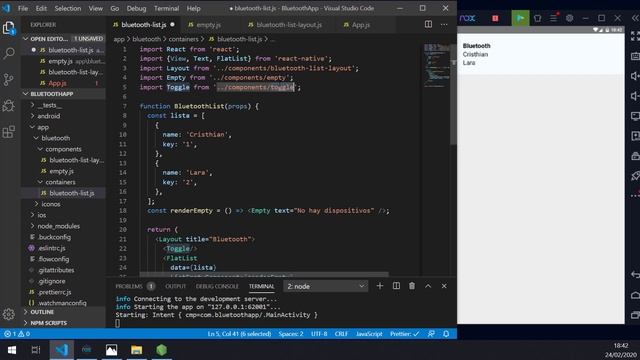
Task: Click the red icon in Nox toolbar
Action: [x=495, y=18]
